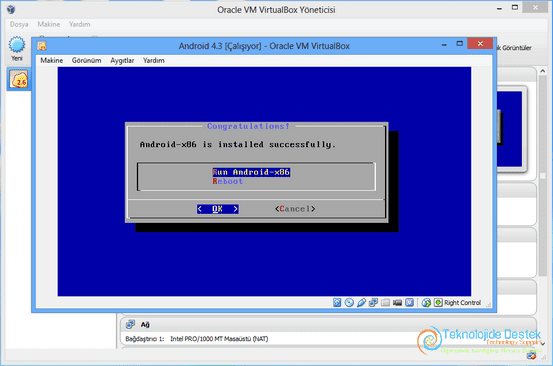Click the Cancel button in the installer dialog
Image resolution: width=553 pixels, height=366 pixels.
coord(295,209)
